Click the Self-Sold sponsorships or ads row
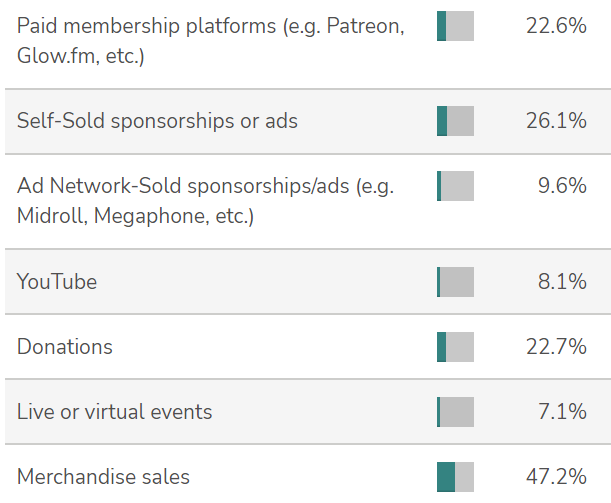 (308, 121)
